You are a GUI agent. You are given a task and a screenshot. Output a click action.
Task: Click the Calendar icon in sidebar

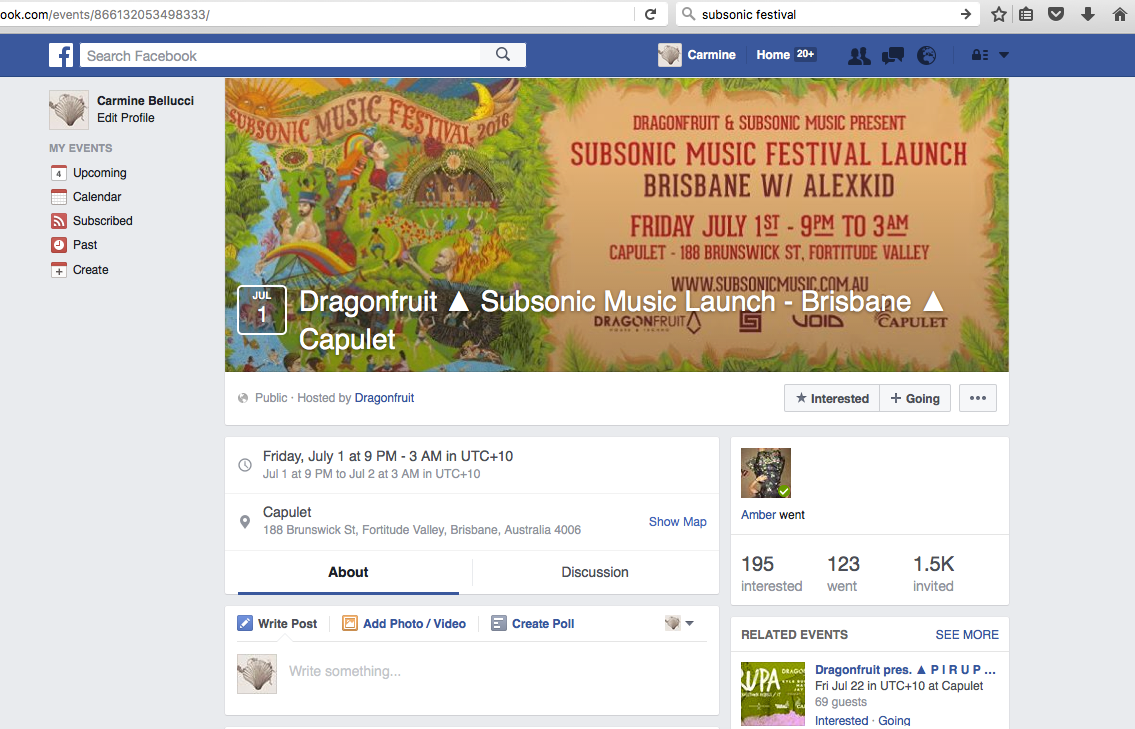(x=59, y=197)
